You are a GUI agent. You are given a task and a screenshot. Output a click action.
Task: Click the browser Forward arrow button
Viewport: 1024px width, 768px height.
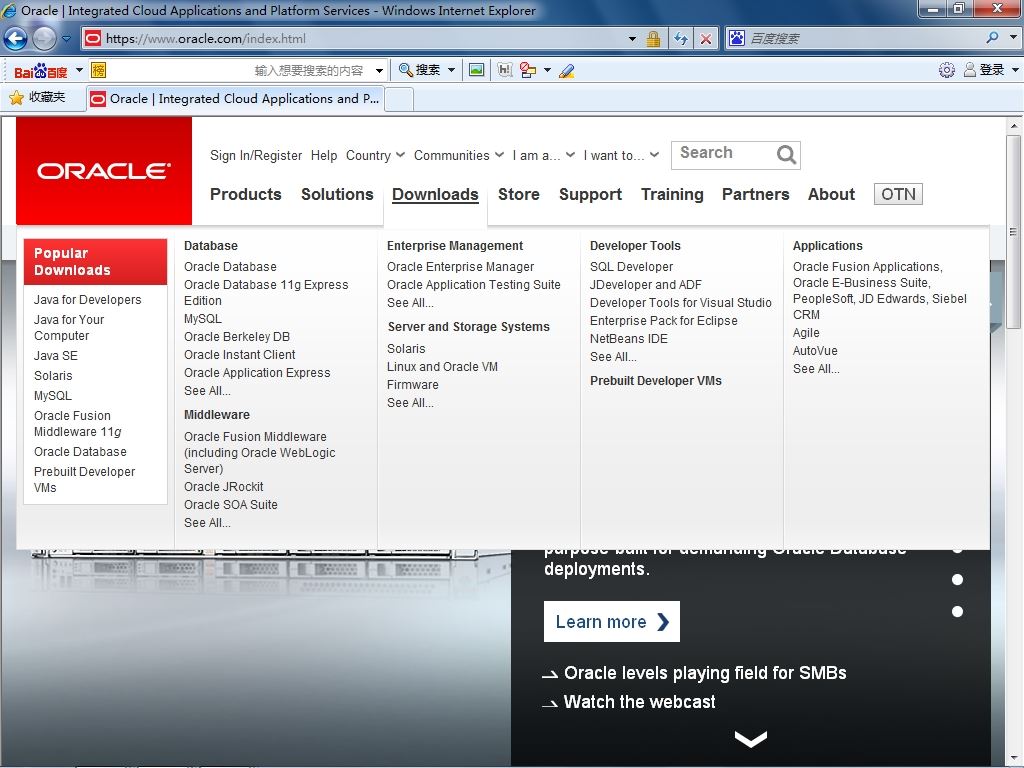(x=44, y=39)
